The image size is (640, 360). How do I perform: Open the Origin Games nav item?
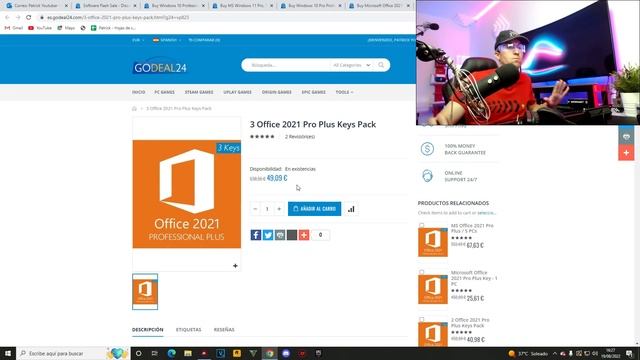(x=276, y=92)
